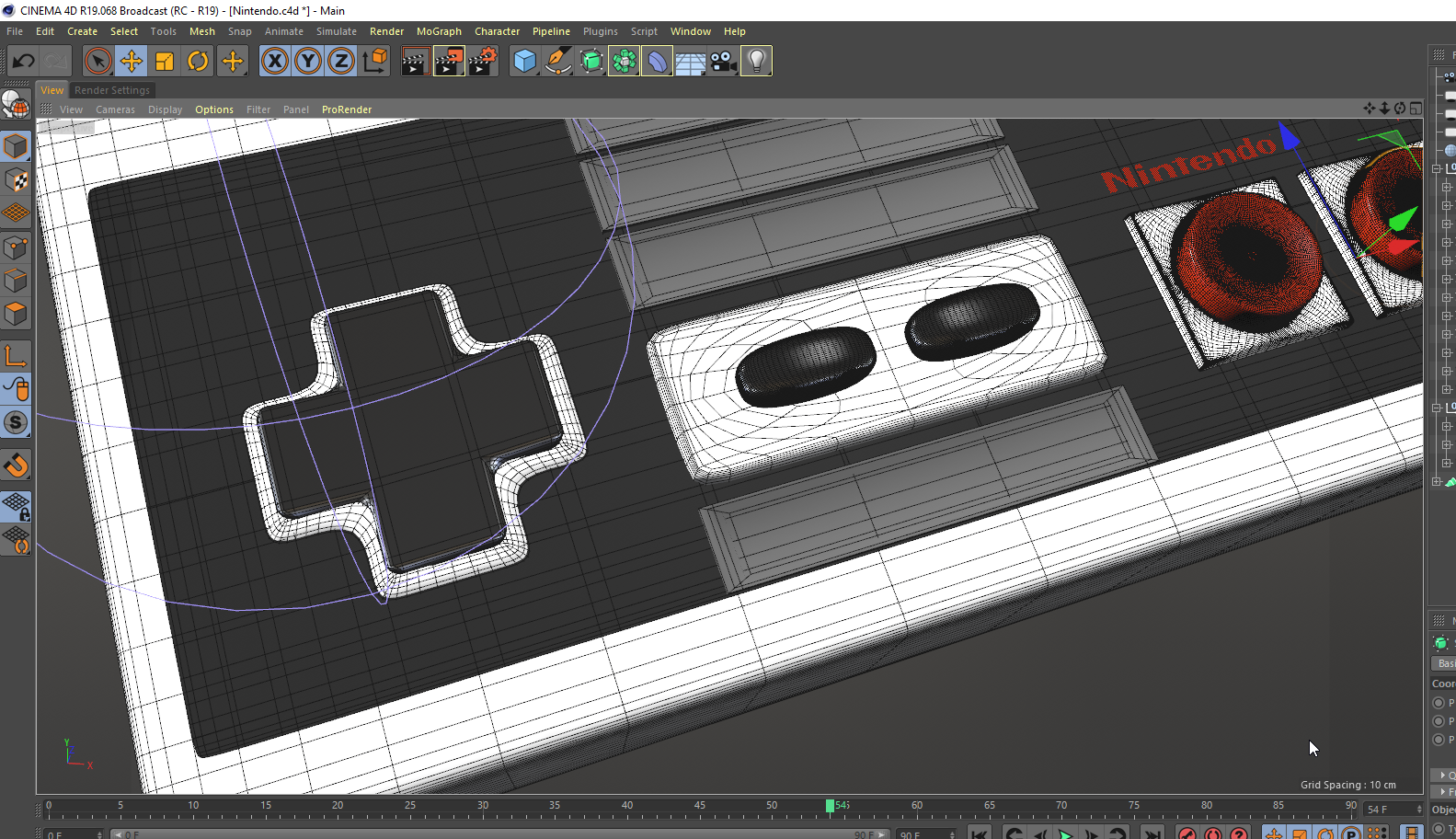Toggle Viewport Solo S icon
The image size is (1456, 839).
(x=16, y=422)
